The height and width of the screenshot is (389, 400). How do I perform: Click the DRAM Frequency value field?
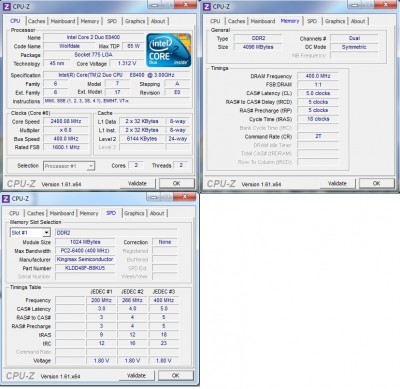coord(318,76)
